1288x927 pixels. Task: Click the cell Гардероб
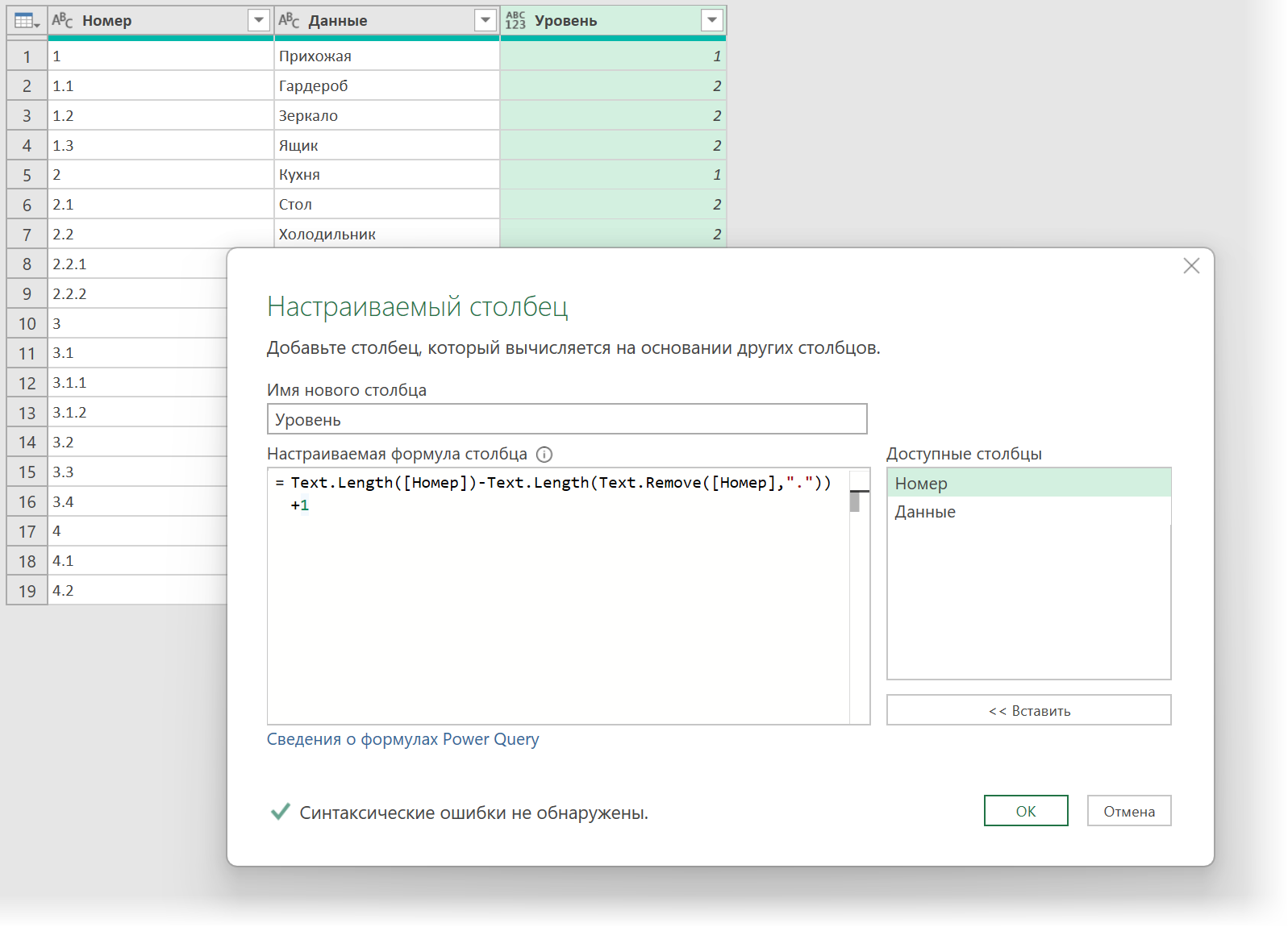(x=387, y=85)
